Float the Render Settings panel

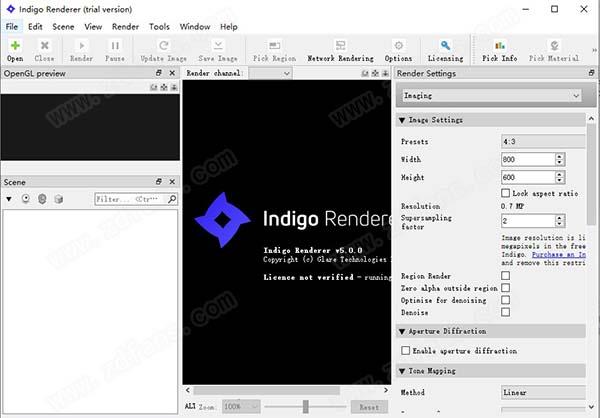click(x=592, y=73)
